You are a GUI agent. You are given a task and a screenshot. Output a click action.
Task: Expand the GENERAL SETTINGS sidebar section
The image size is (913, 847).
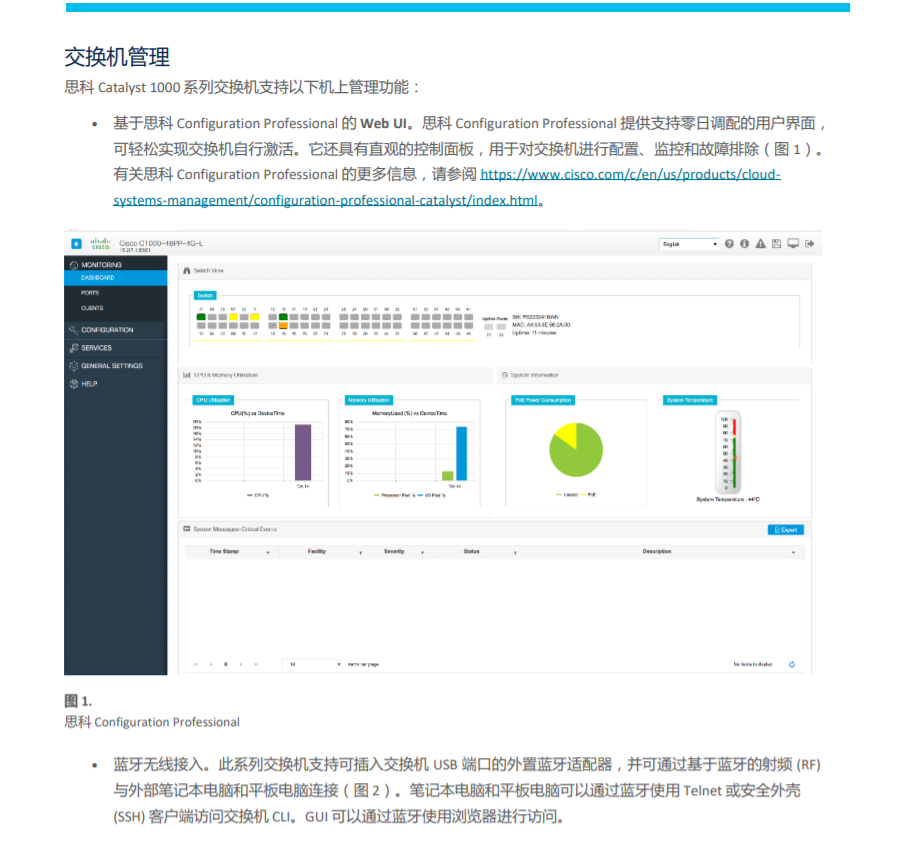(116, 366)
